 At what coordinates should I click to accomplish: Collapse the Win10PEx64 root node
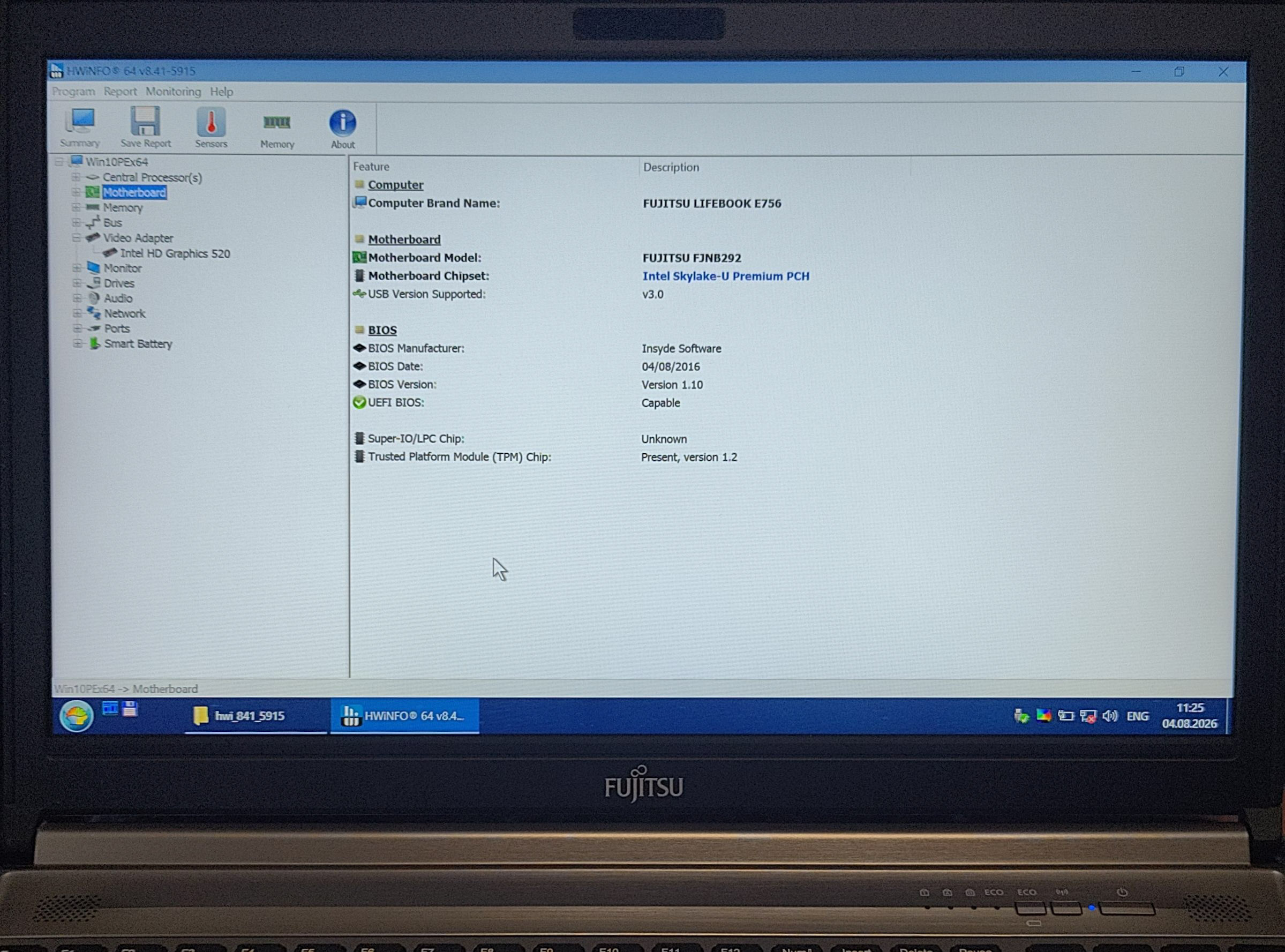tap(59, 162)
